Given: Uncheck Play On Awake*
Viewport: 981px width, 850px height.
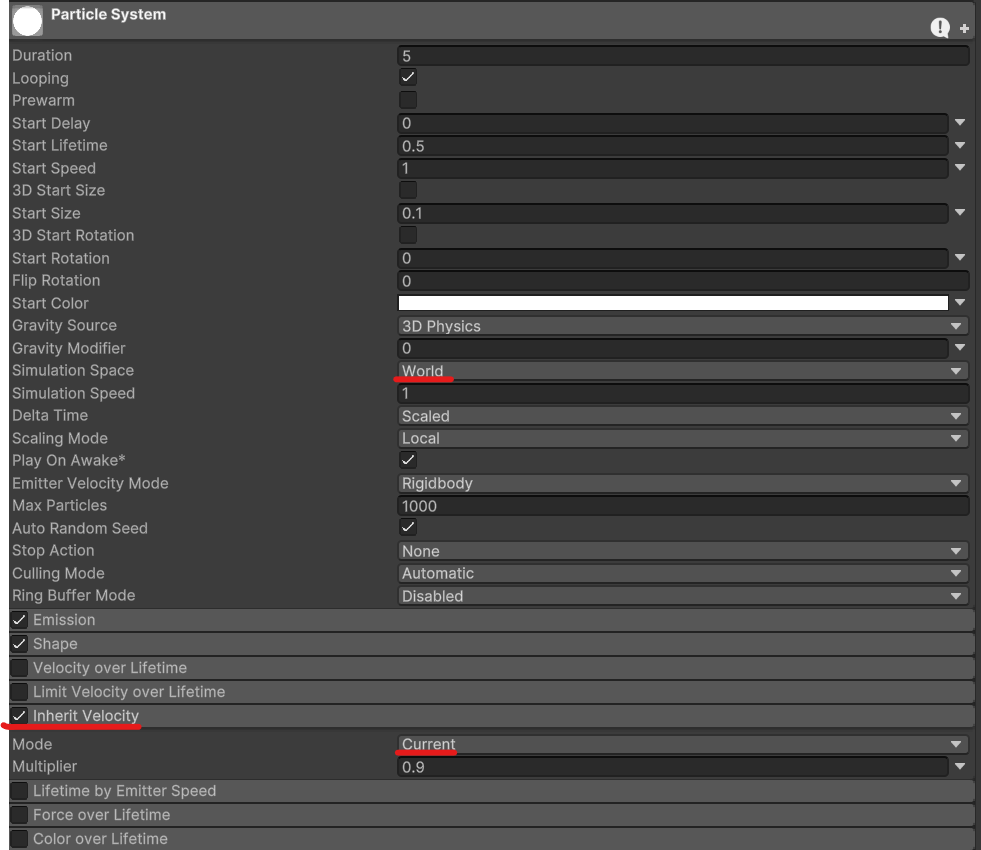Looking at the screenshot, I should point(408,460).
